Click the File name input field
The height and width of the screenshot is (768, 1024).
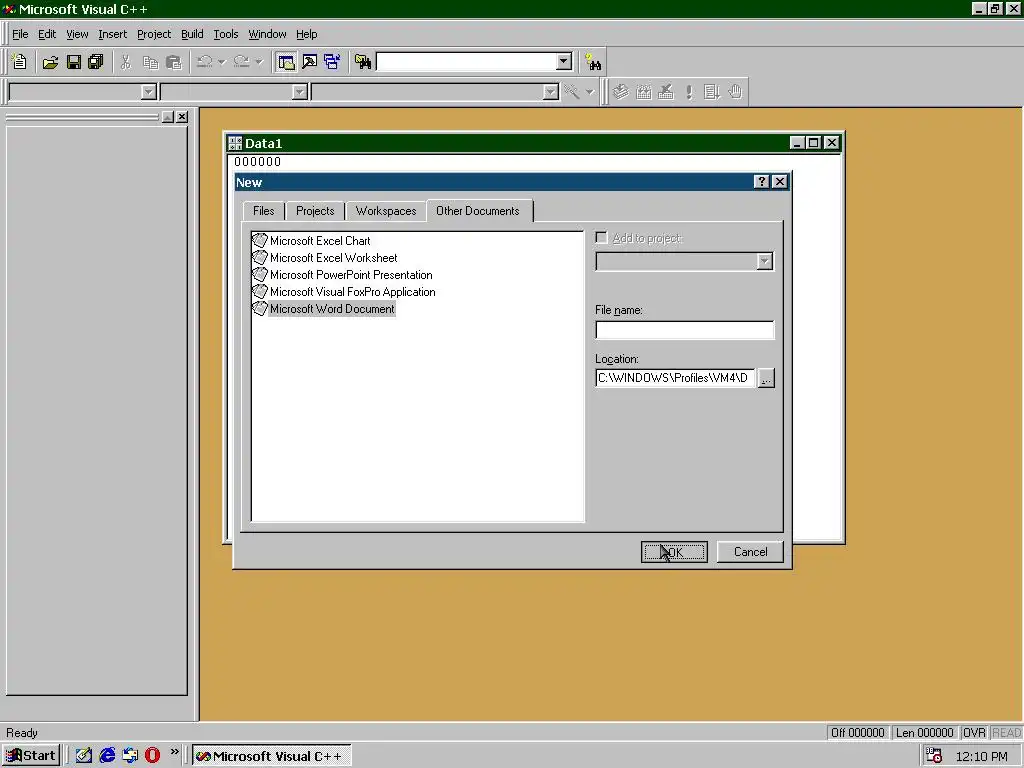(684, 330)
